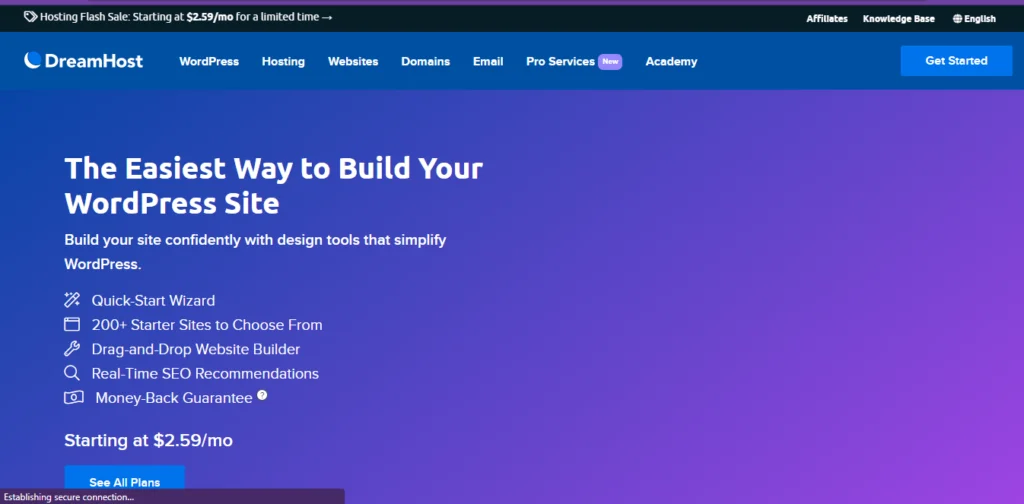
Task: Click the Get Started button
Action: click(x=956, y=61)
